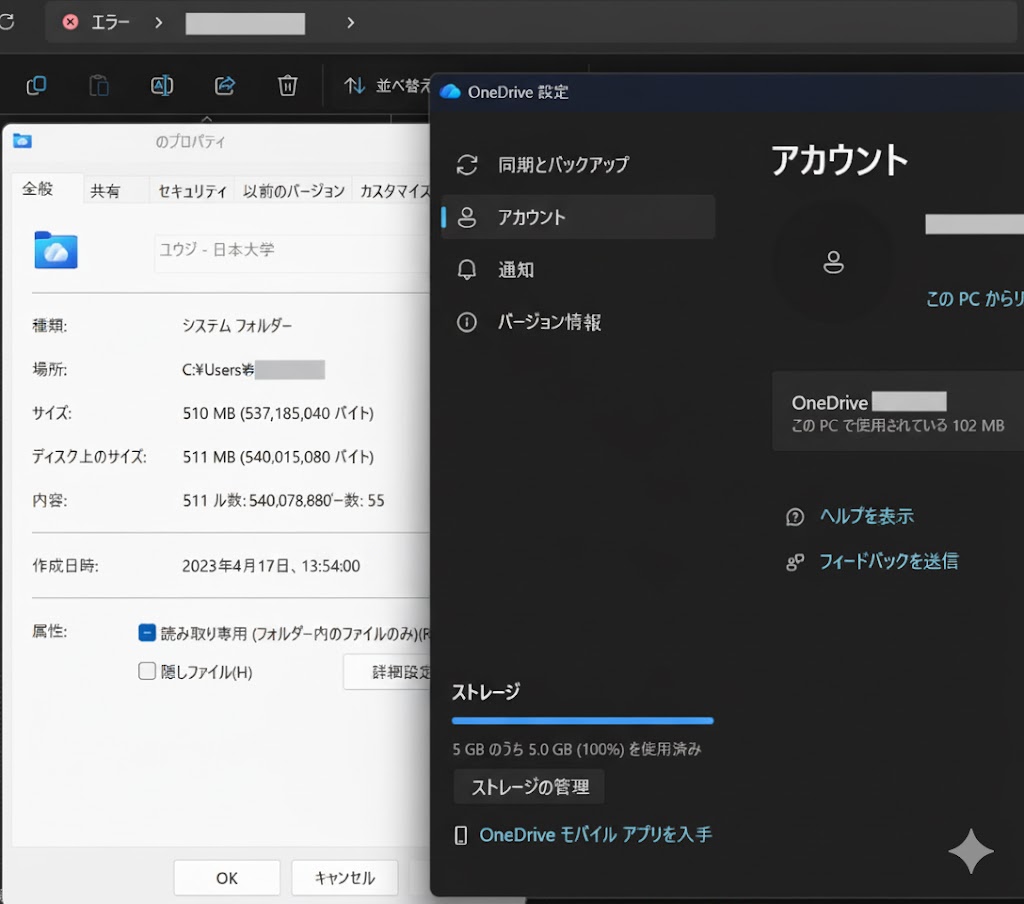Expand breadcrumb chevron after エラー
Image resolution: width=1024 pixels, height=904 pixels.
[159, 22]
